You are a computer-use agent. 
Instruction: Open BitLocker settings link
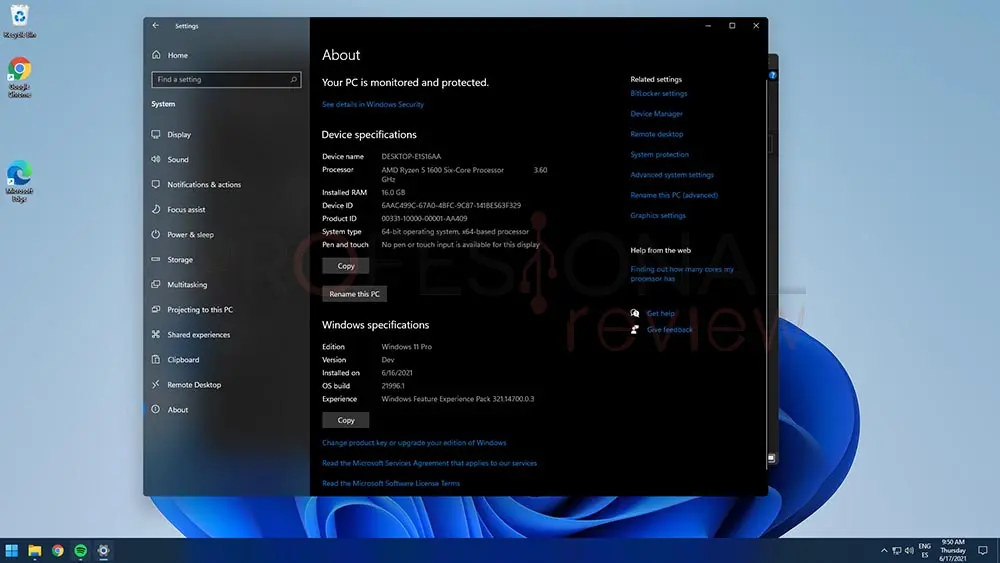(659, 94)
